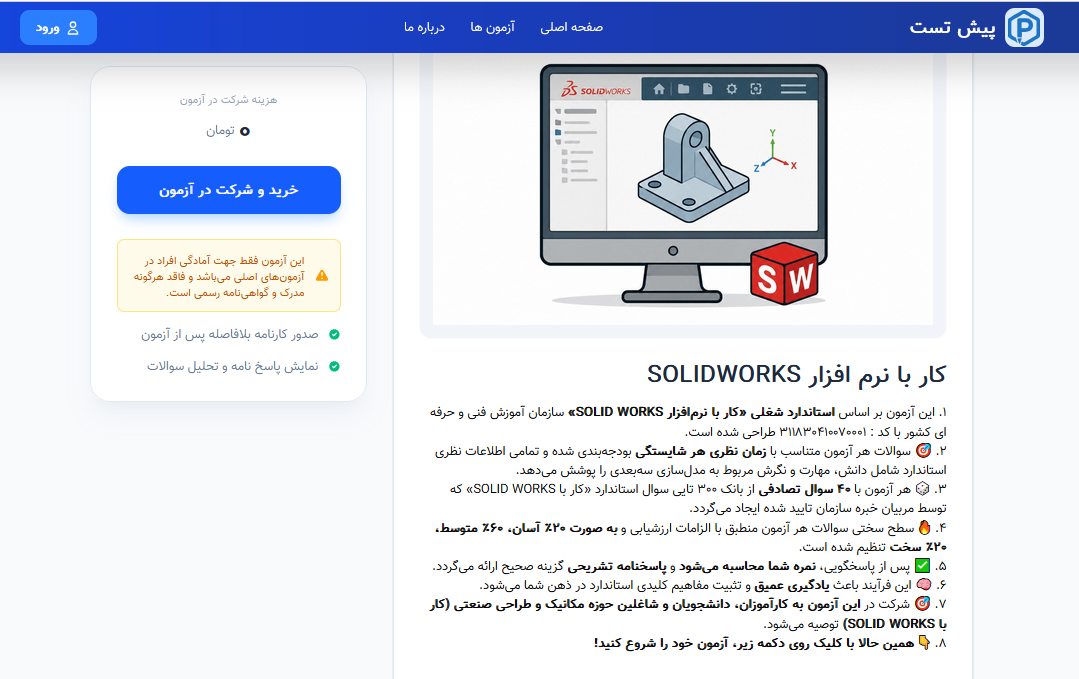Click نمایش پاسخ نامه و تحلیل سوالات text
1079x679 pixels.
[233, 367]
